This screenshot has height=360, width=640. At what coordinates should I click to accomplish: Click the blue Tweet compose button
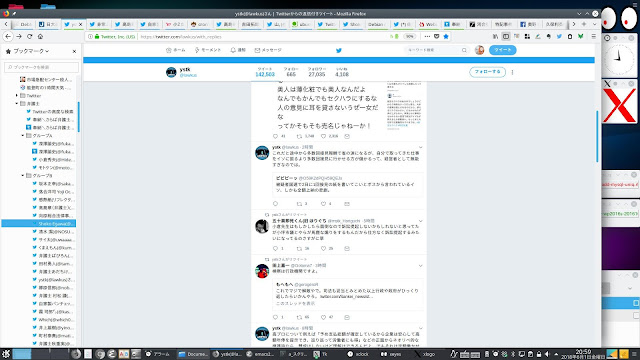coord(502,50)
